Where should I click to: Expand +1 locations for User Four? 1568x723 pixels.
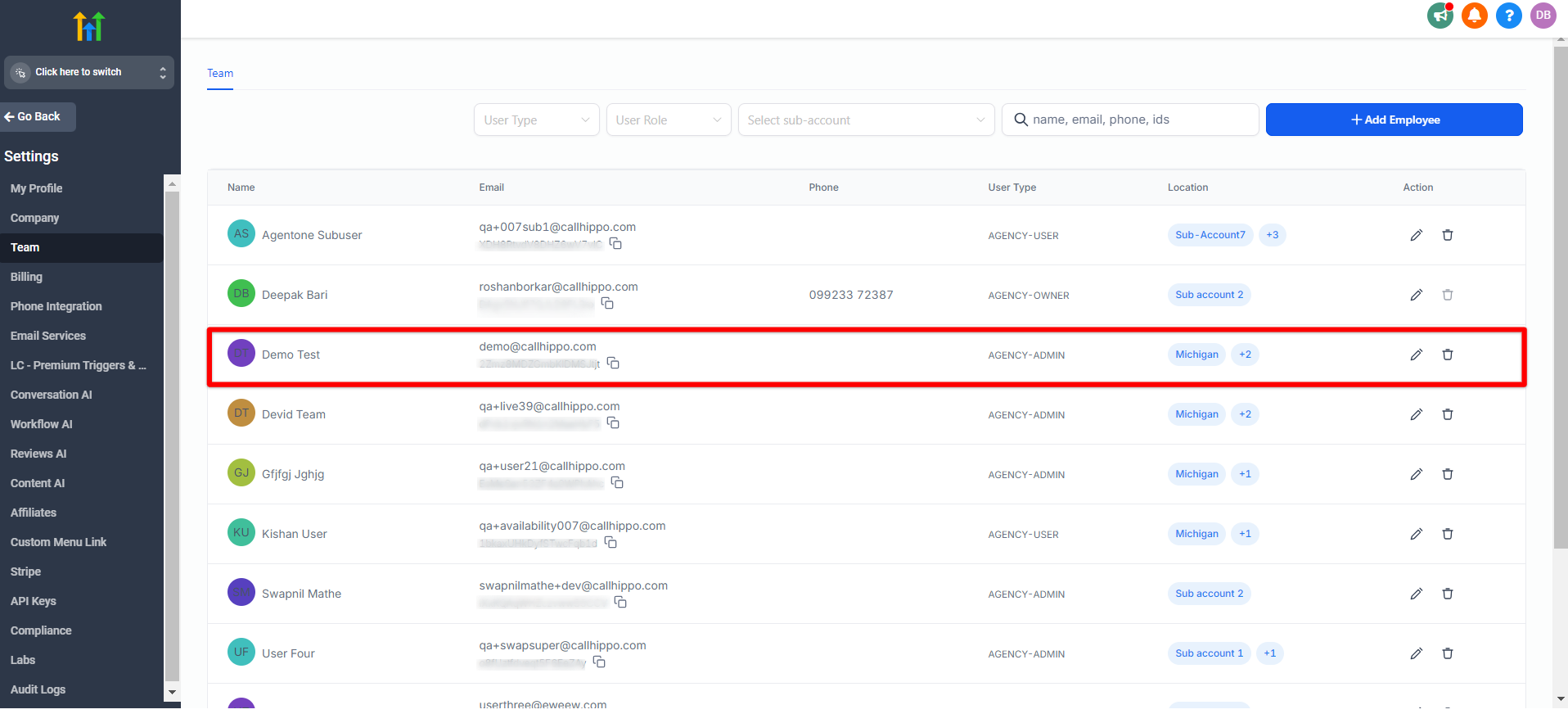(1270, 653)
